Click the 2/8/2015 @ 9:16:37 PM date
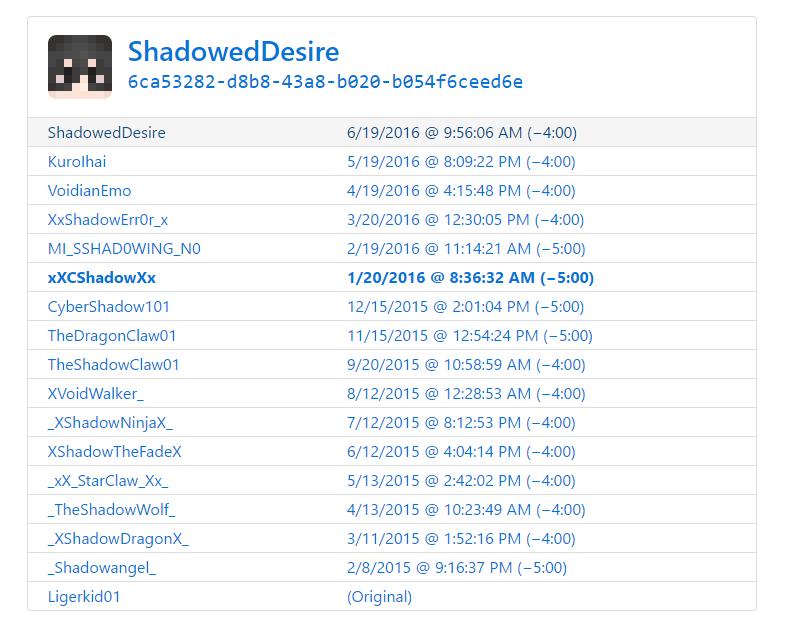Screen dimensions: 791x625 (x=457, y=568)
